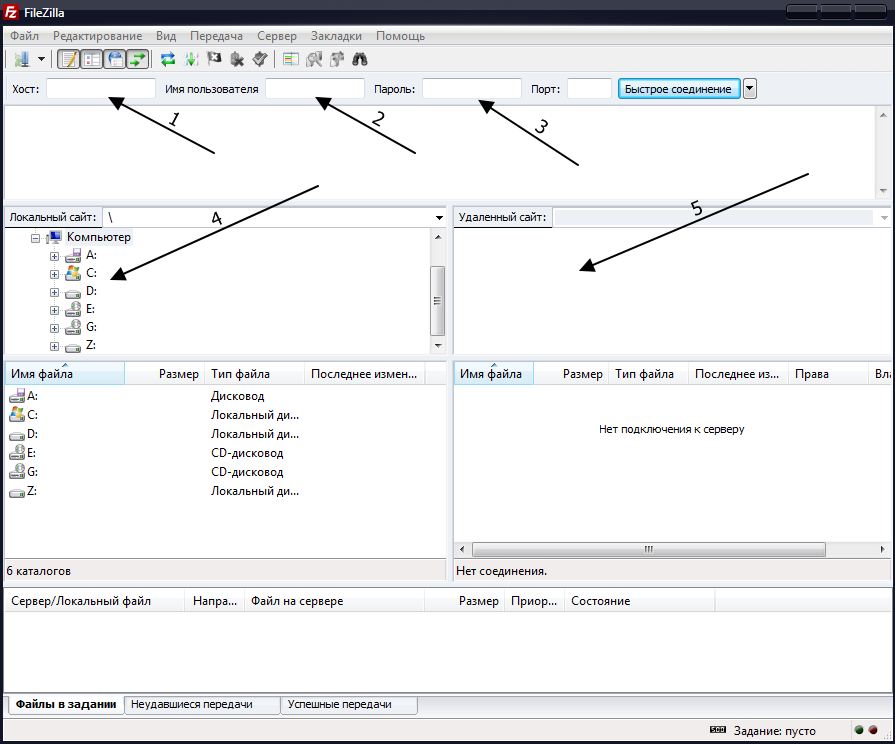Expand the D: drive tree node
895x744 pixels.
pos(54,292)
